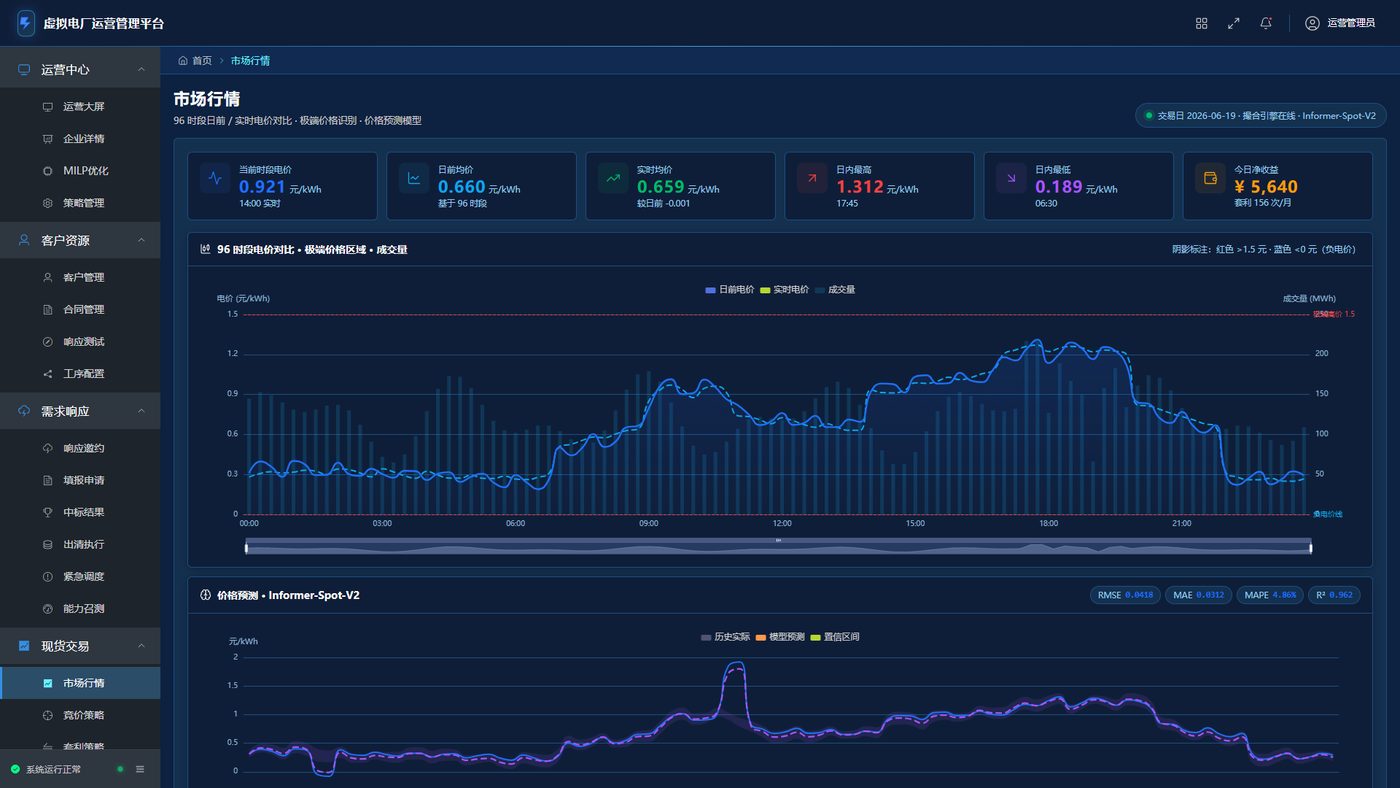This screenshot has width=1400, height=788.
Task: Toggle 成交量 legend series
Action: tap(835, 289)
